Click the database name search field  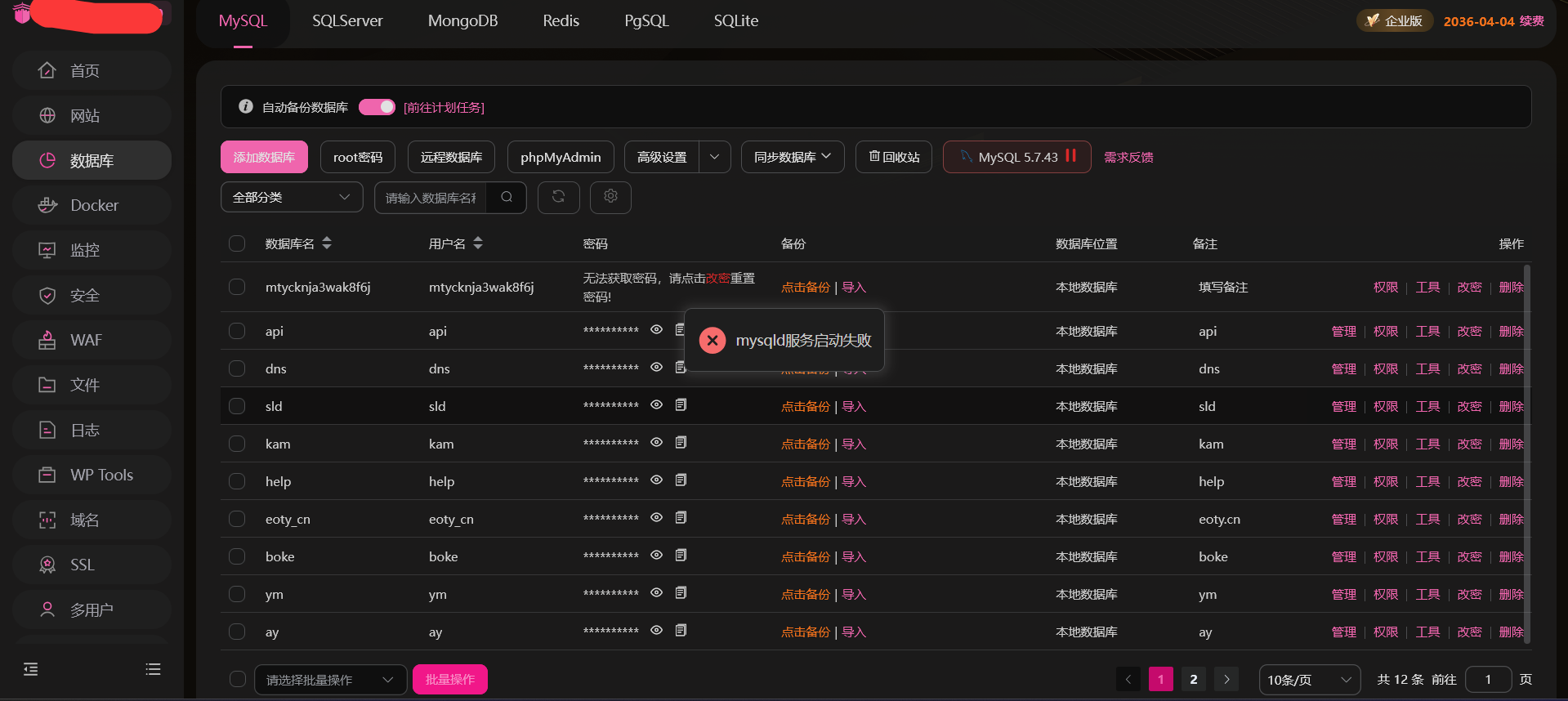point(431,197)
